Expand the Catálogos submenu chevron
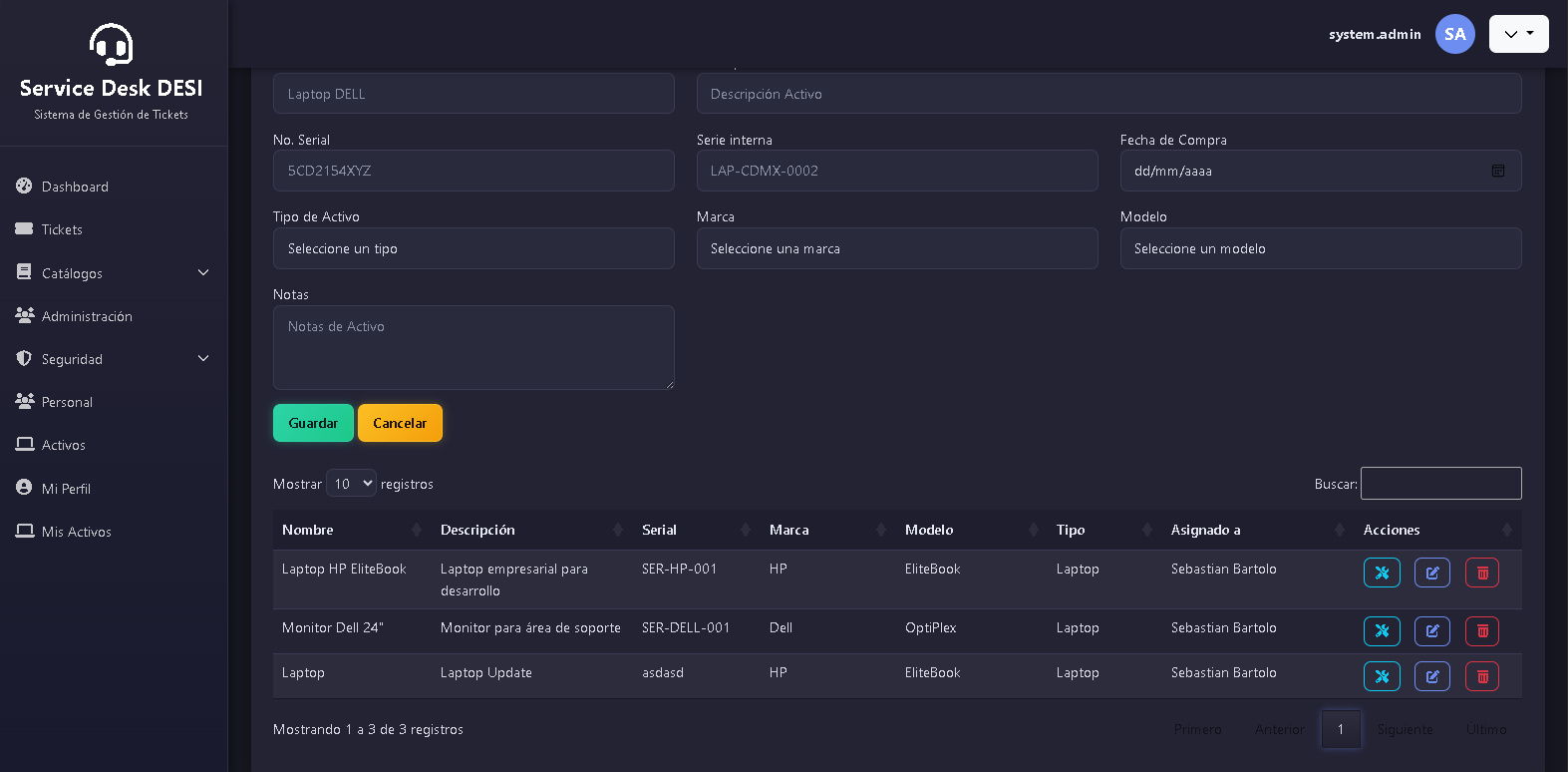The image size is (1568, 772). point(203,272)
